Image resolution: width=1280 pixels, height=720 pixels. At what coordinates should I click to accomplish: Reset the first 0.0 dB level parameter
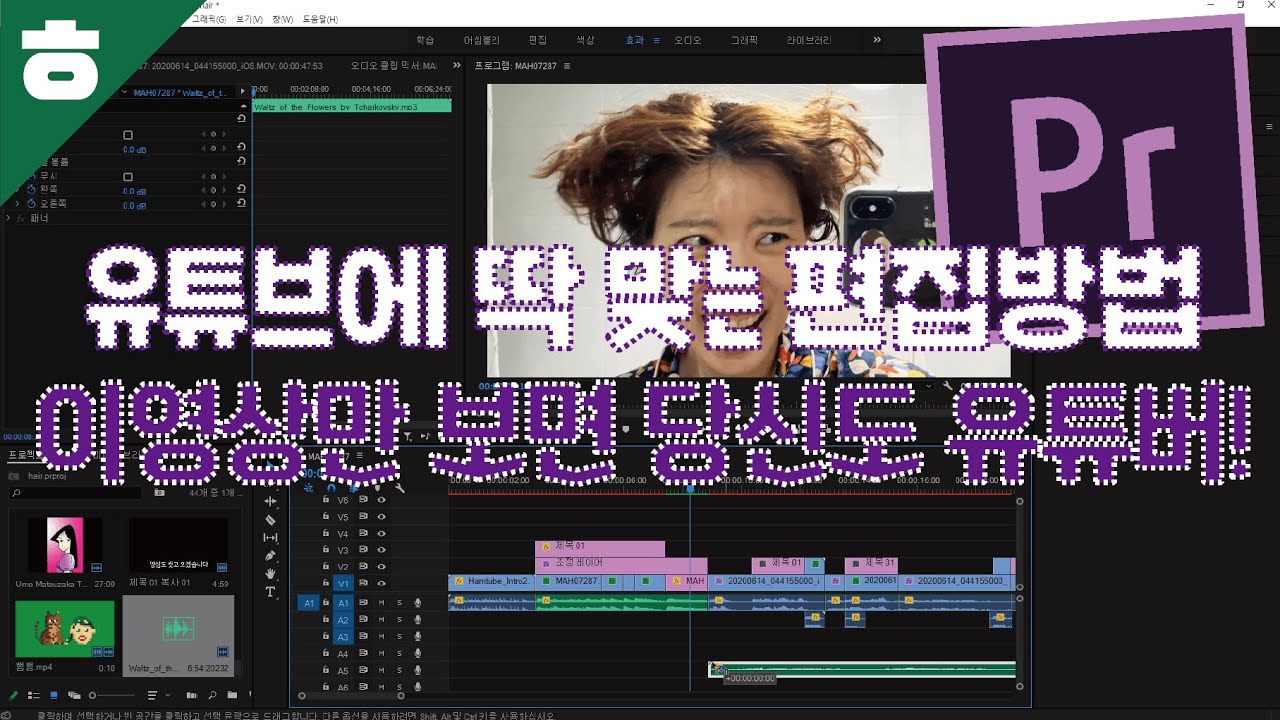point(241,147)
